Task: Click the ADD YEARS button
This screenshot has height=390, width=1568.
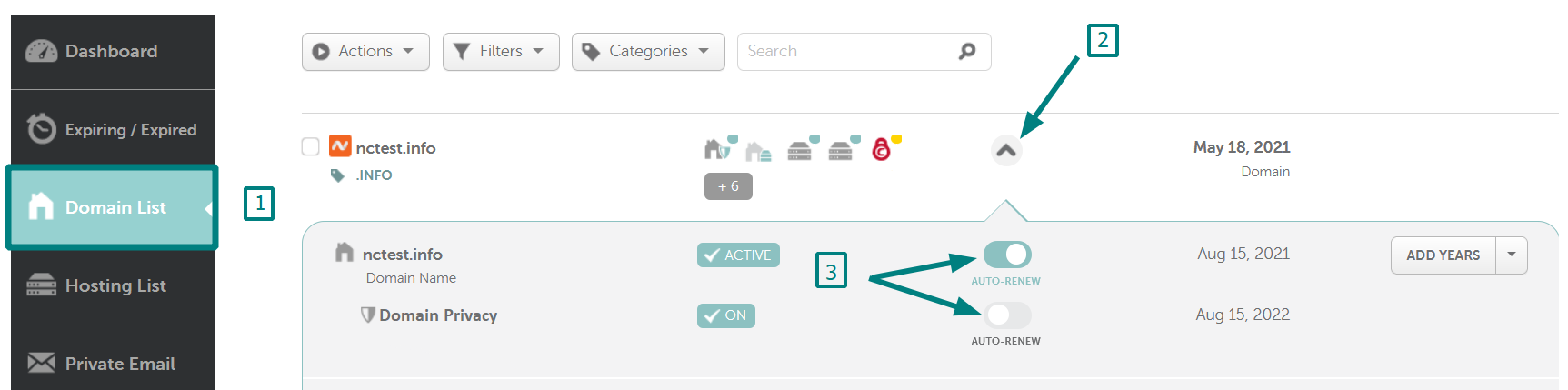Action: [1443, 255]
